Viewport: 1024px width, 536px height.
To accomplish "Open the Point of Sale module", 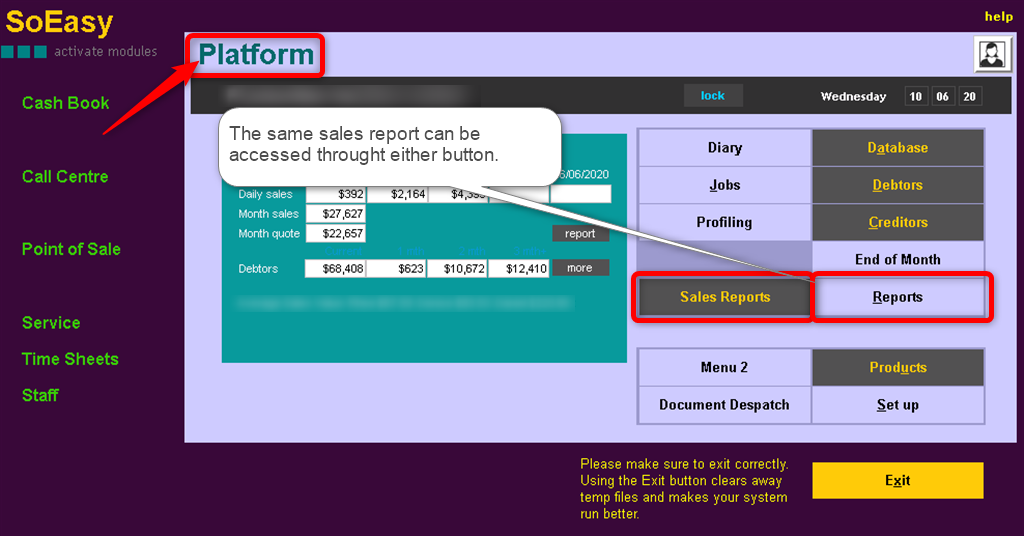I will [x=71, y=249].
